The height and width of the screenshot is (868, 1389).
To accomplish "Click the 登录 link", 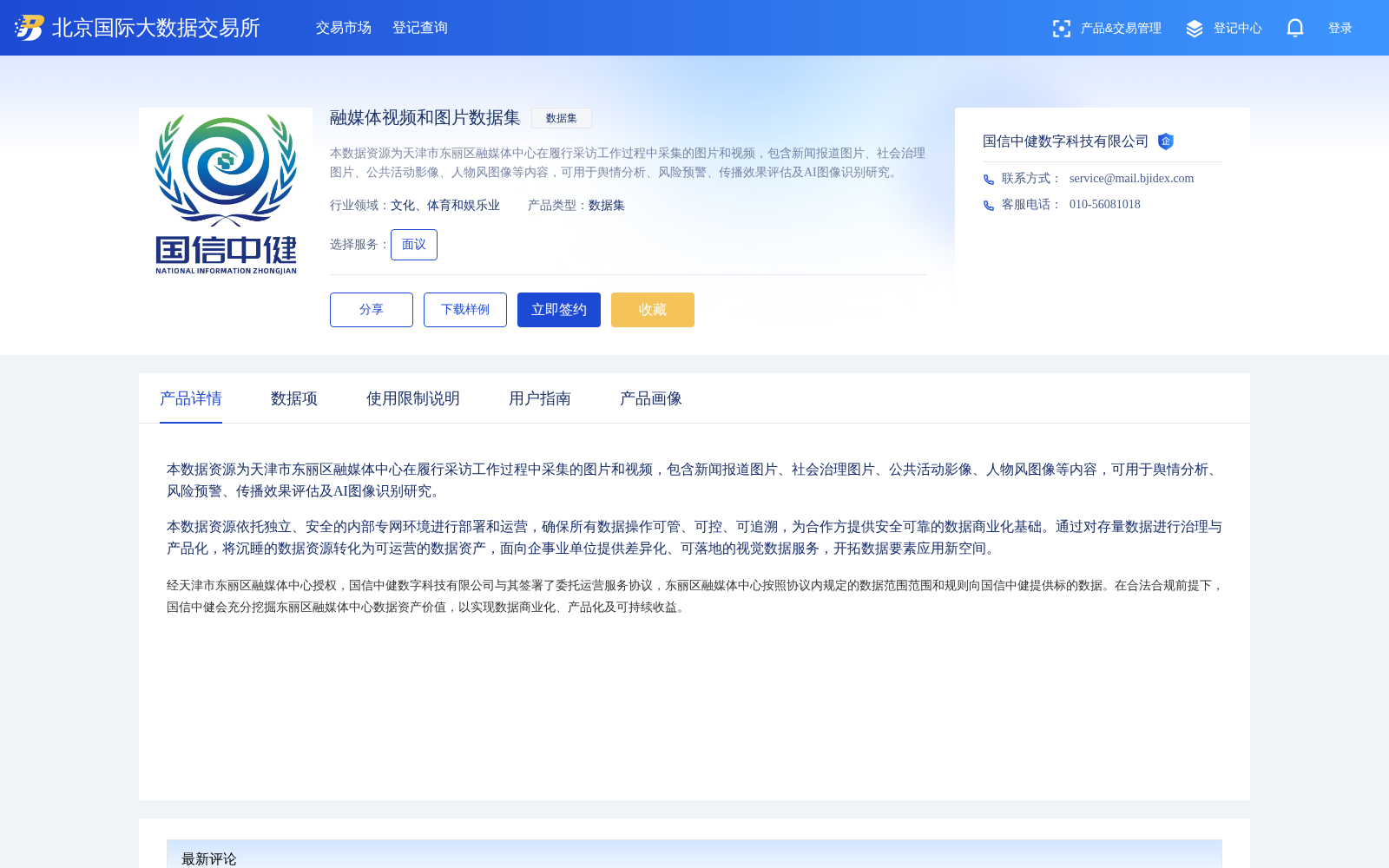I will tap(1340, 29).
